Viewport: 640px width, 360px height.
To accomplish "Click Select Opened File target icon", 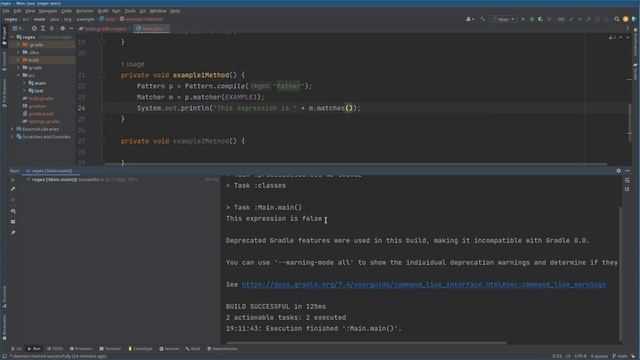I will [x=34, y=29].
